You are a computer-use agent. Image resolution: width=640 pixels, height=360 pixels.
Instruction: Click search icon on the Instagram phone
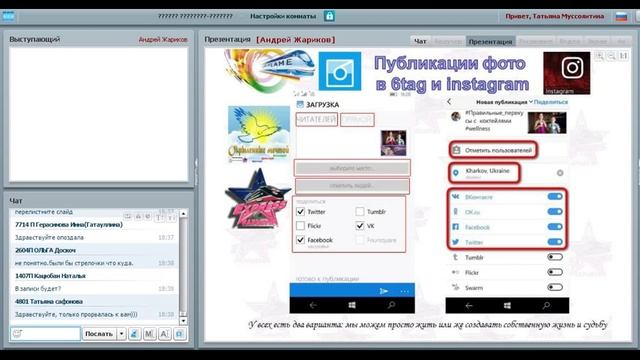coord(546,305)
